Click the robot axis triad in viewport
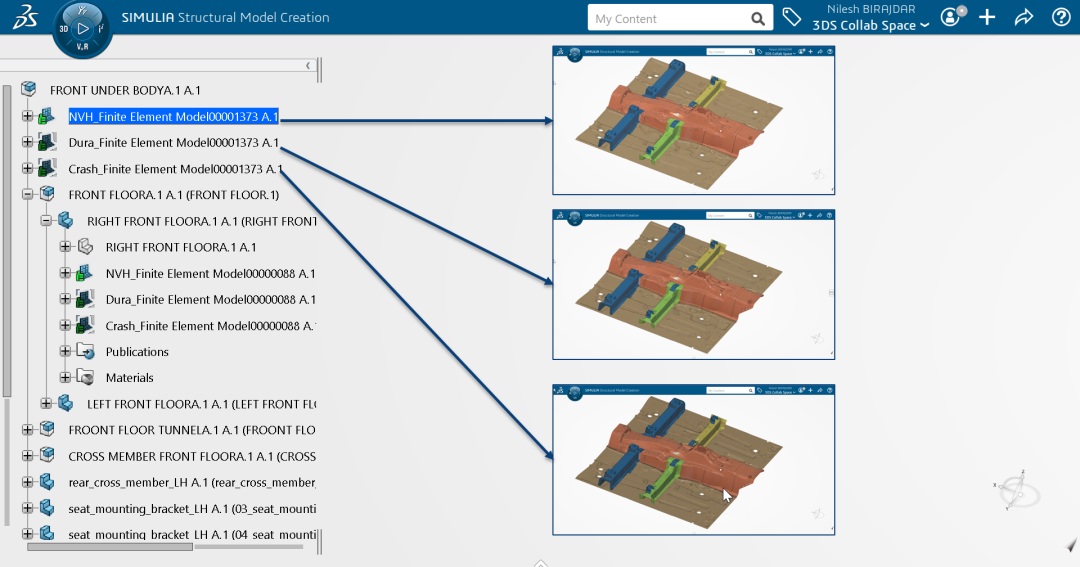Screen dimensions: 1080x567 (x=1016, y=491)
